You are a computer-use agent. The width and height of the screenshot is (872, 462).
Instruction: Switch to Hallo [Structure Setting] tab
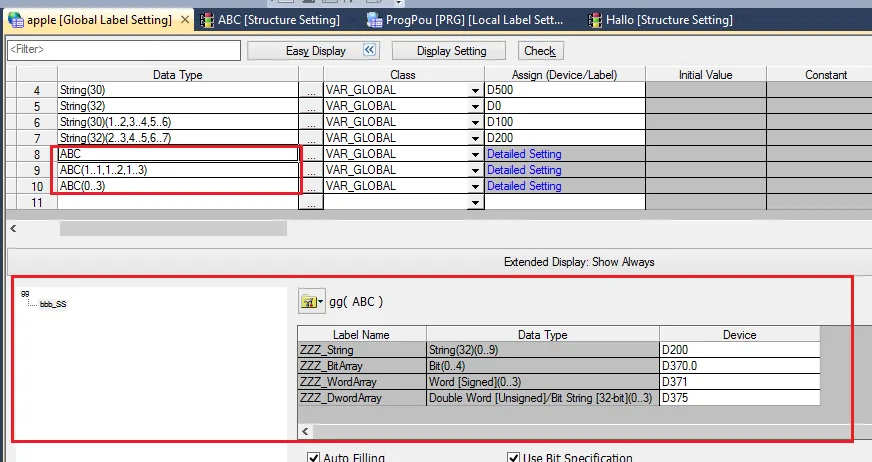[661, 20]
